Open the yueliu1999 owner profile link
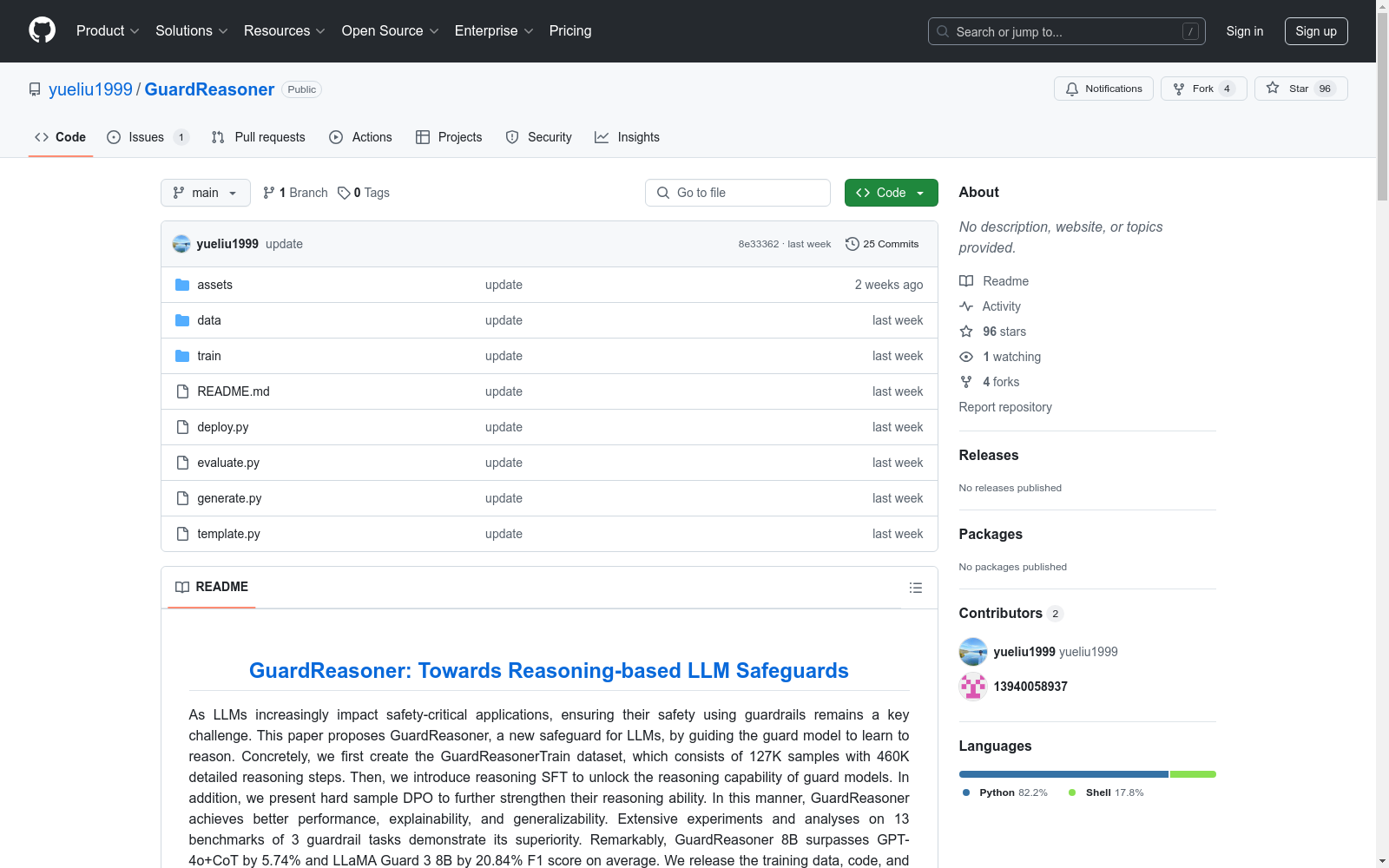Image resolution: width=1389 pixels, height=868 pixels. pyautogui.click(x=90, y=89)
